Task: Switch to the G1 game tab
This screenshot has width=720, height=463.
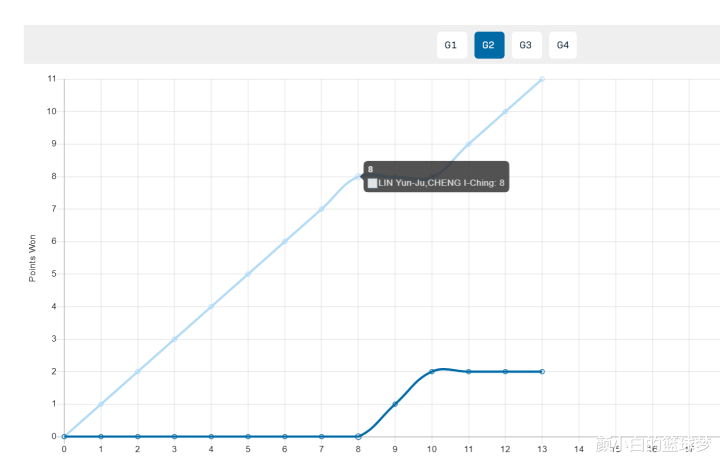Action: coord(451,45)
